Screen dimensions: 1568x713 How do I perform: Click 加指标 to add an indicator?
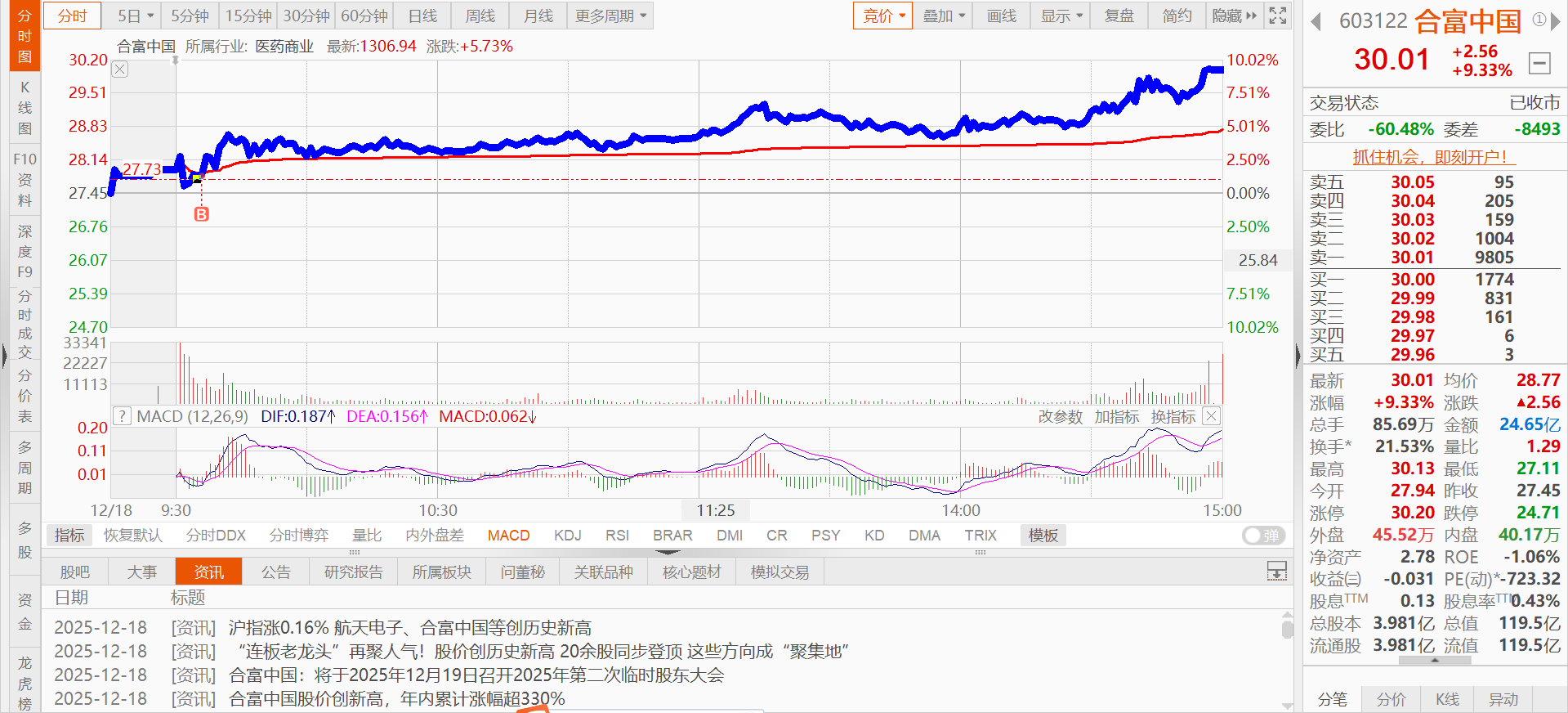tap(1117, 416)
